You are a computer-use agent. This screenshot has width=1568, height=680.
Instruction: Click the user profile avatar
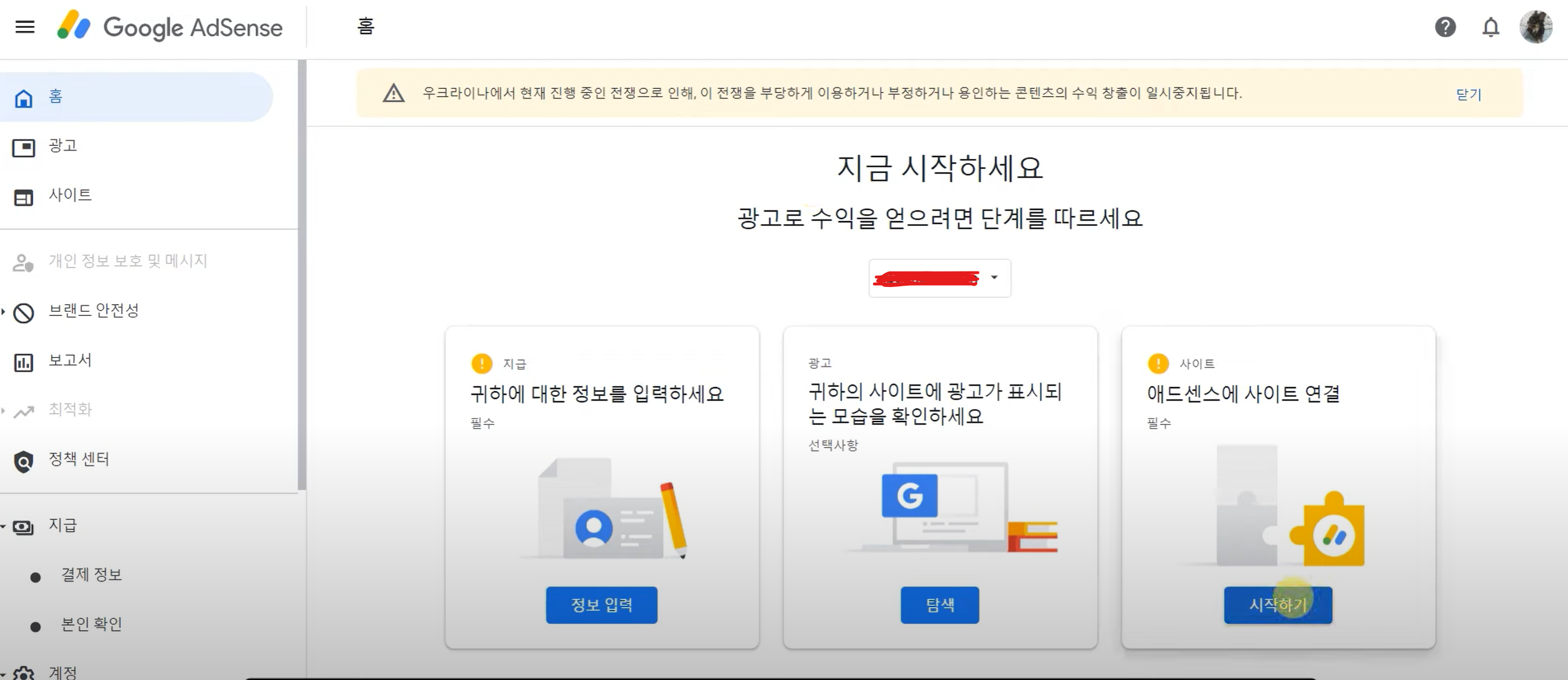click(x=1535, y=27)
